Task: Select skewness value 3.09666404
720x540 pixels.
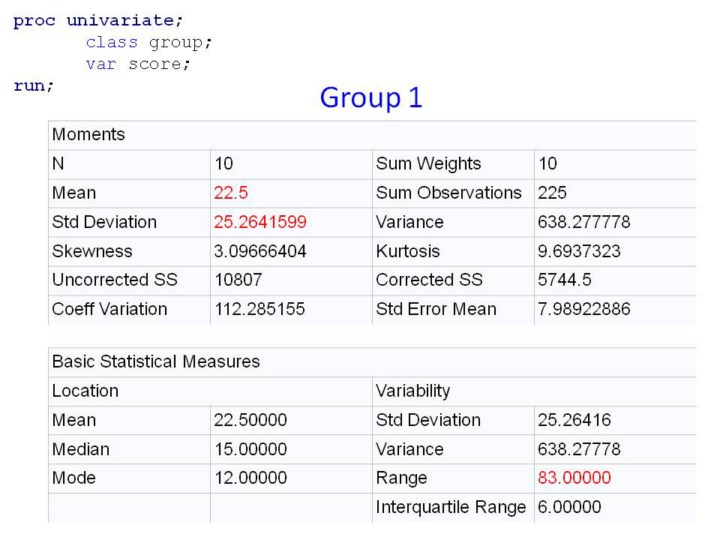Action: point(260,251)
